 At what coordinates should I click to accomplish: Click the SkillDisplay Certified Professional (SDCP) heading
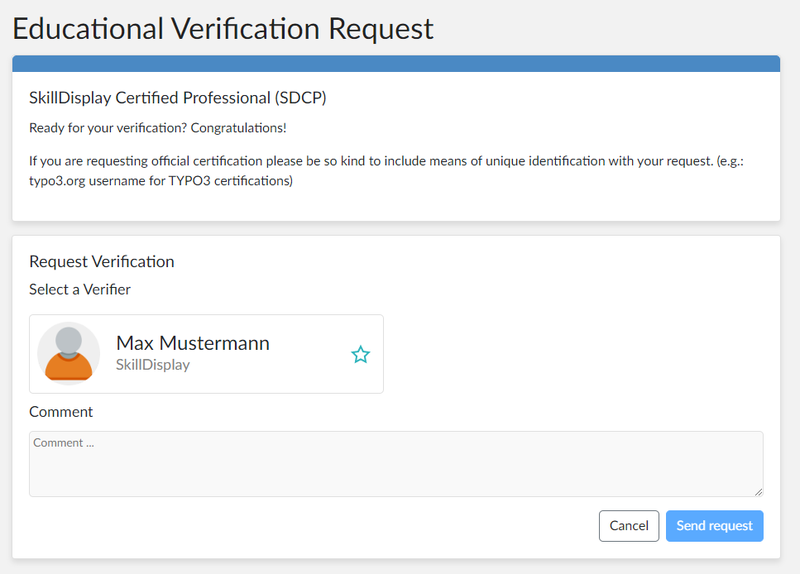click(x=178, y=98)
